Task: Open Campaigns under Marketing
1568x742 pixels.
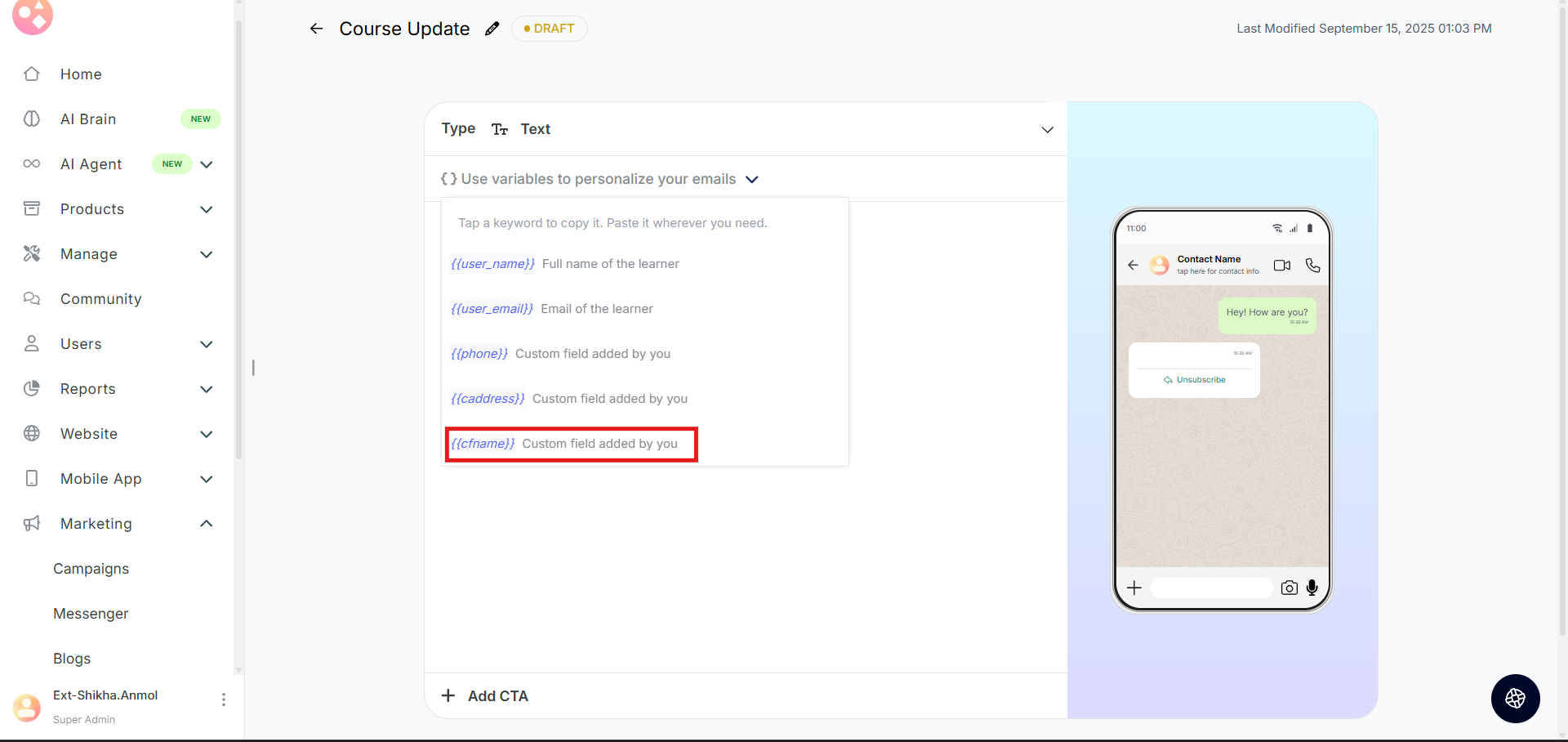Action: click(x=91, y=569)
